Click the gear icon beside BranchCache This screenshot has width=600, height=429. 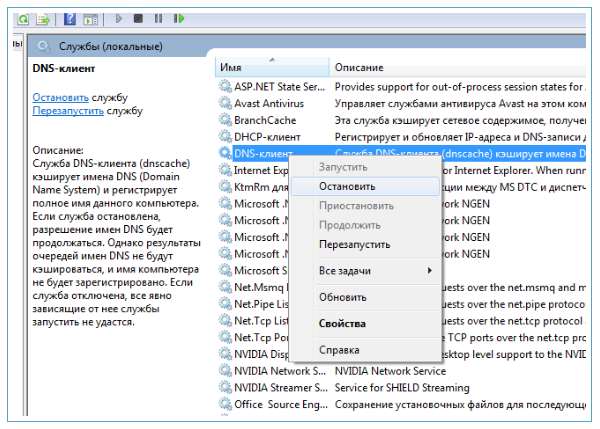tap(225, 120)
